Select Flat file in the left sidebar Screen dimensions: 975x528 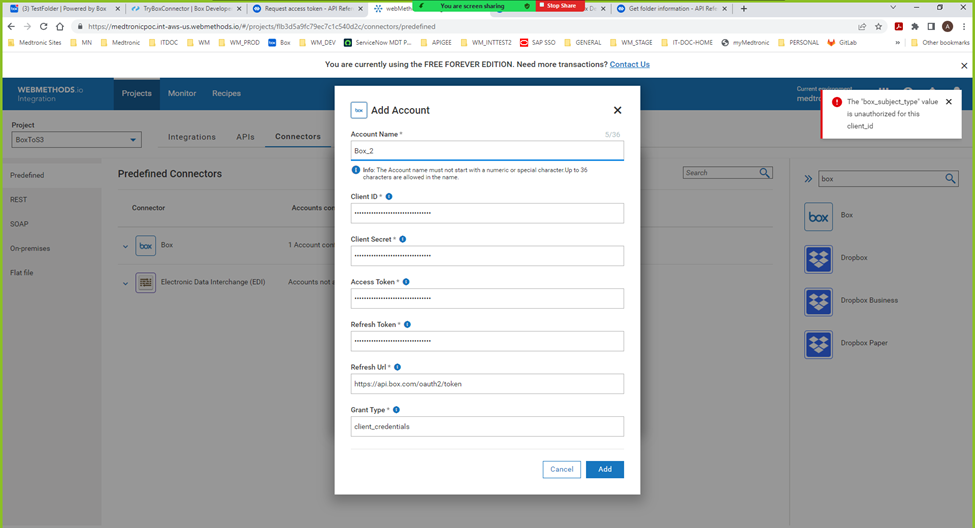point(22,272)
